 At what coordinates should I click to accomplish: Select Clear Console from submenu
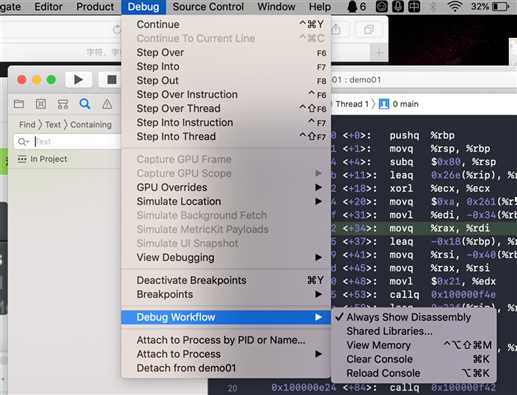413,359
